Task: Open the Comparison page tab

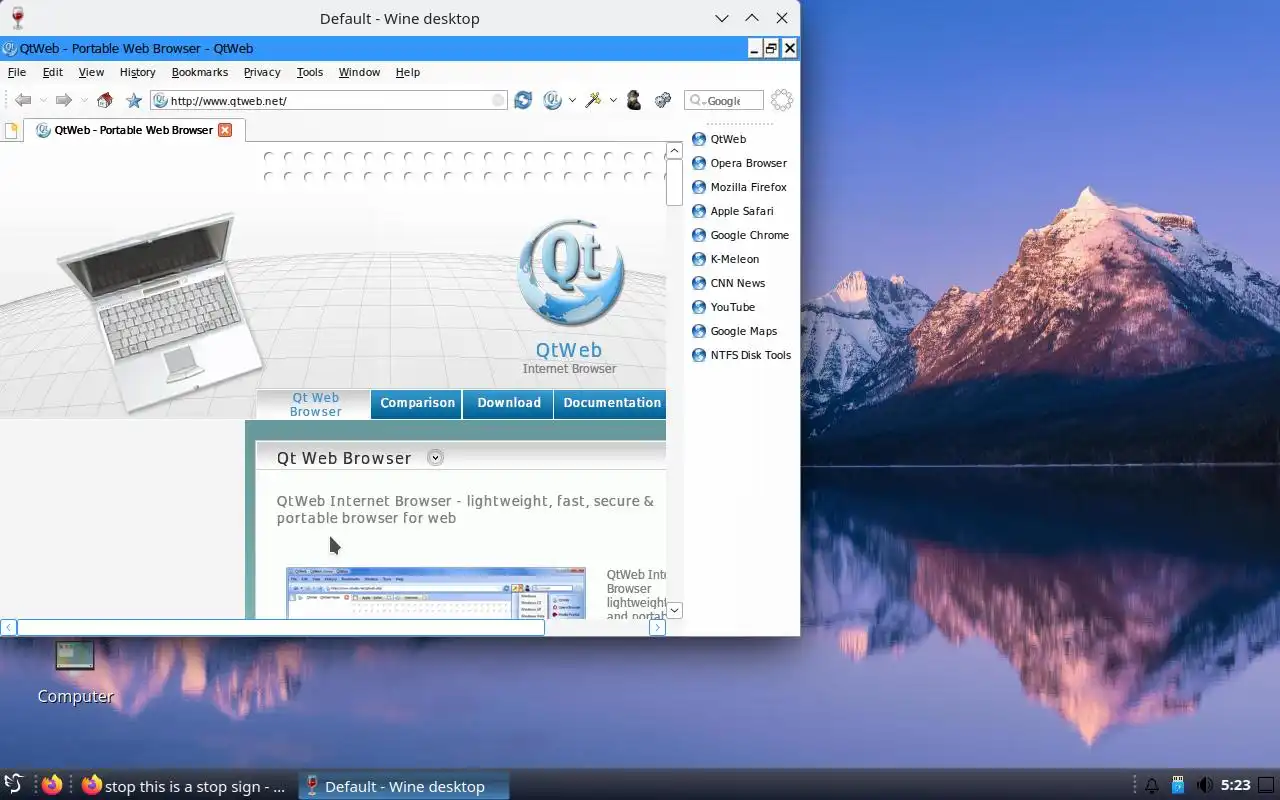Action: click(x=417, y=403)
